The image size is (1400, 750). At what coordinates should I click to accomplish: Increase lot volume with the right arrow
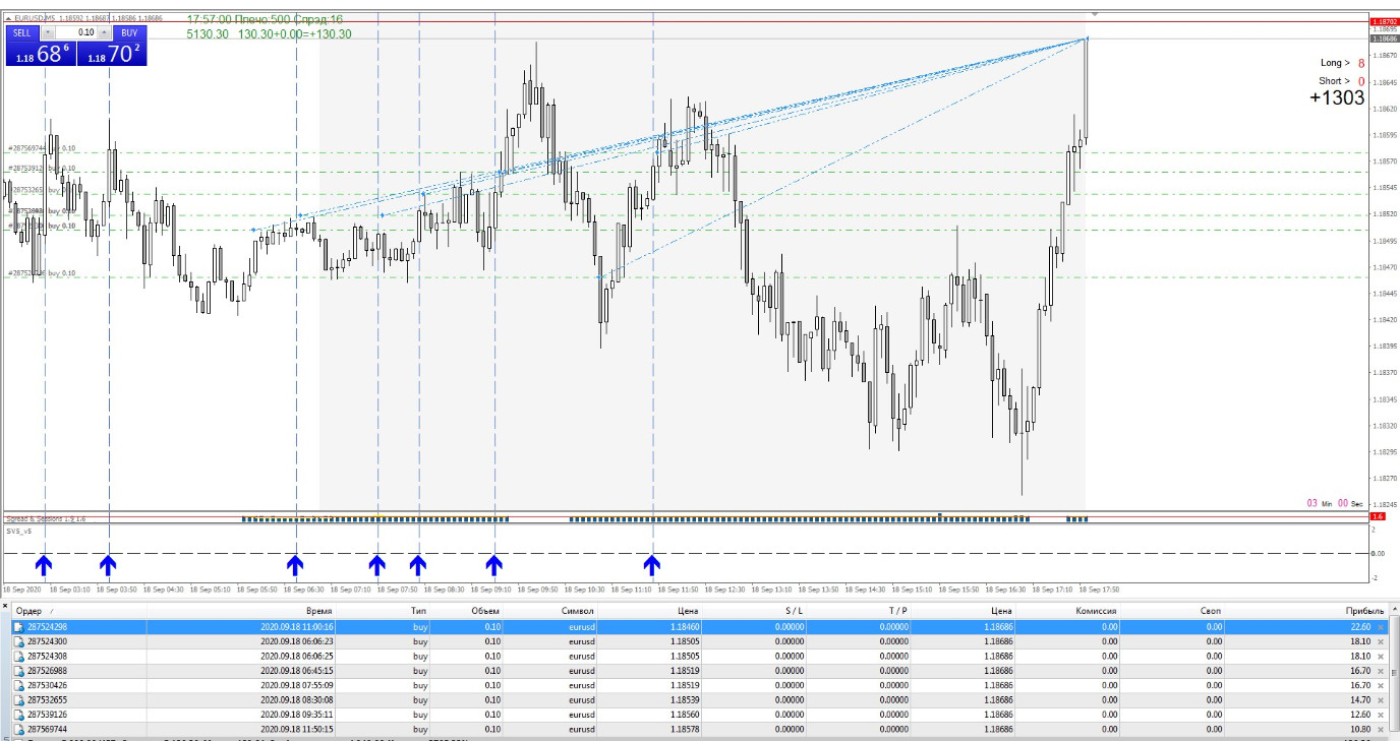pyautogui.click(x=104, y=32)
